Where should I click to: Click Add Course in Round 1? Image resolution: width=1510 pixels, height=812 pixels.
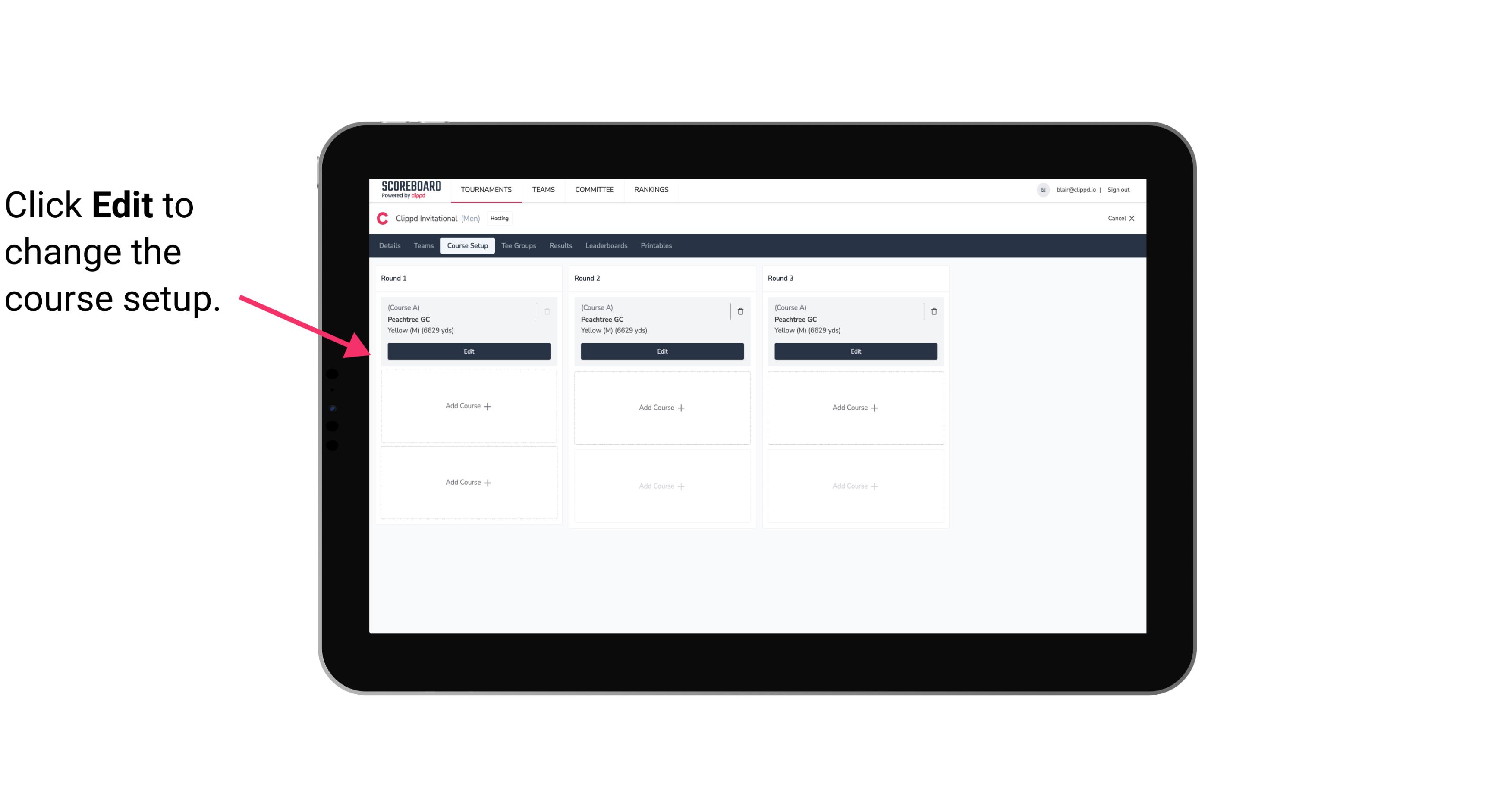click(468, 406)
